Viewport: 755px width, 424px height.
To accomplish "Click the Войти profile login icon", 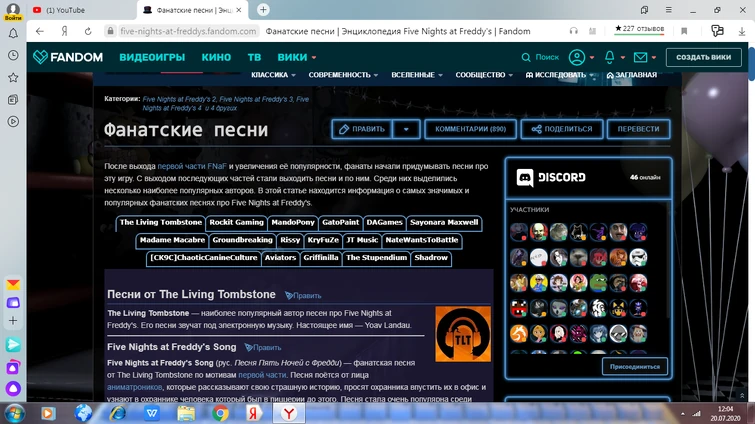I will coord(13,12).
